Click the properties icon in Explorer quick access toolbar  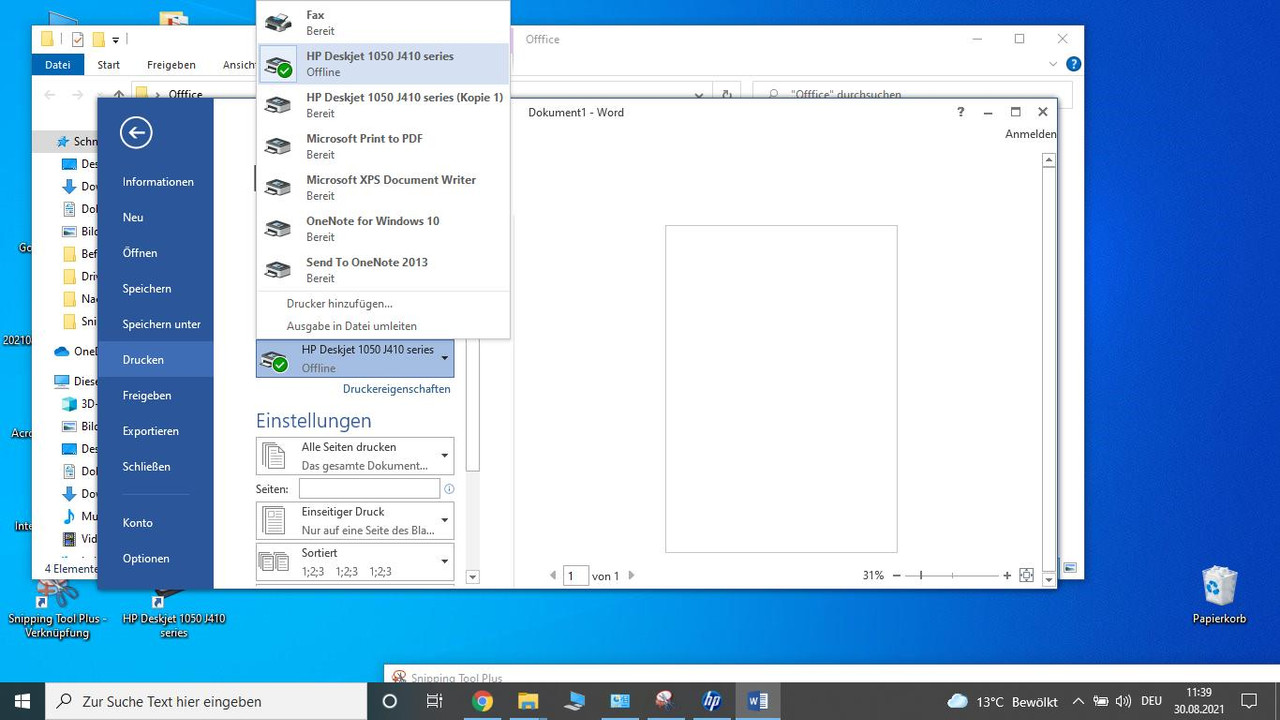pyautogui.click(x=78, y=40)
